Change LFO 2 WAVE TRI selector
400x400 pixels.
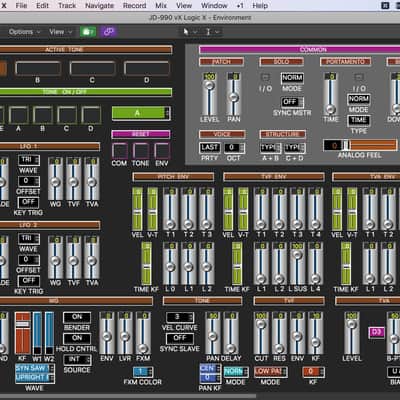pos(29,239)
